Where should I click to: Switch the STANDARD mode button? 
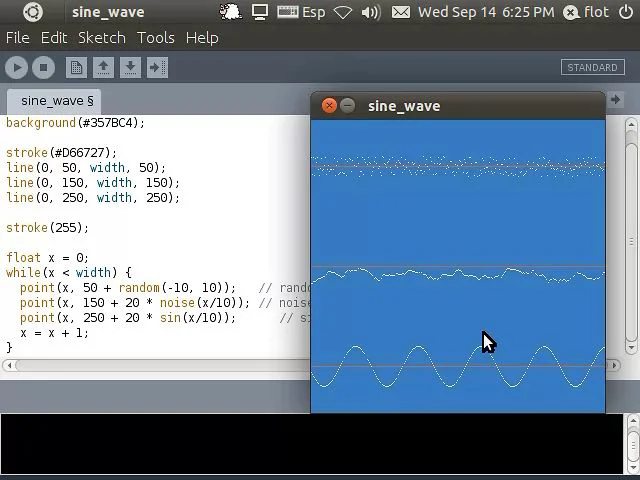click(593, 67)
